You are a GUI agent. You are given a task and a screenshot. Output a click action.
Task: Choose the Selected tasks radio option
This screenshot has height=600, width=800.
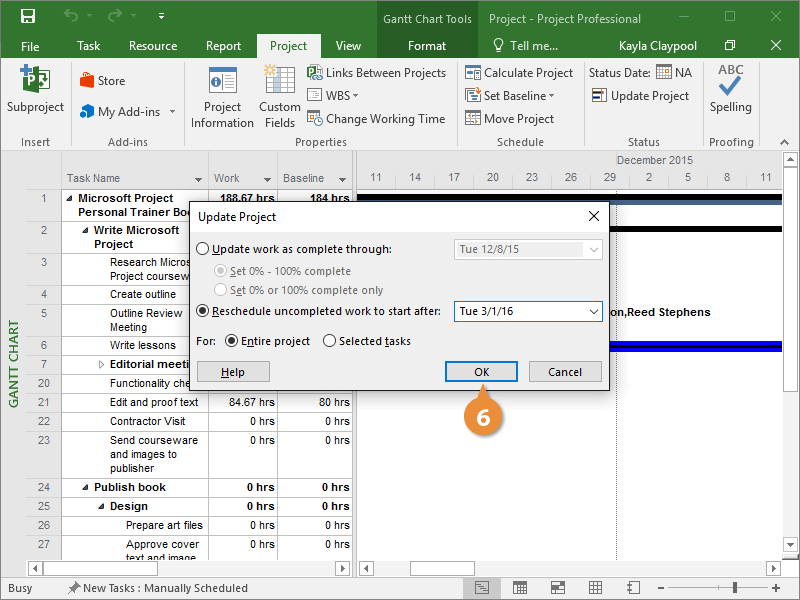[x=330, y=341]
